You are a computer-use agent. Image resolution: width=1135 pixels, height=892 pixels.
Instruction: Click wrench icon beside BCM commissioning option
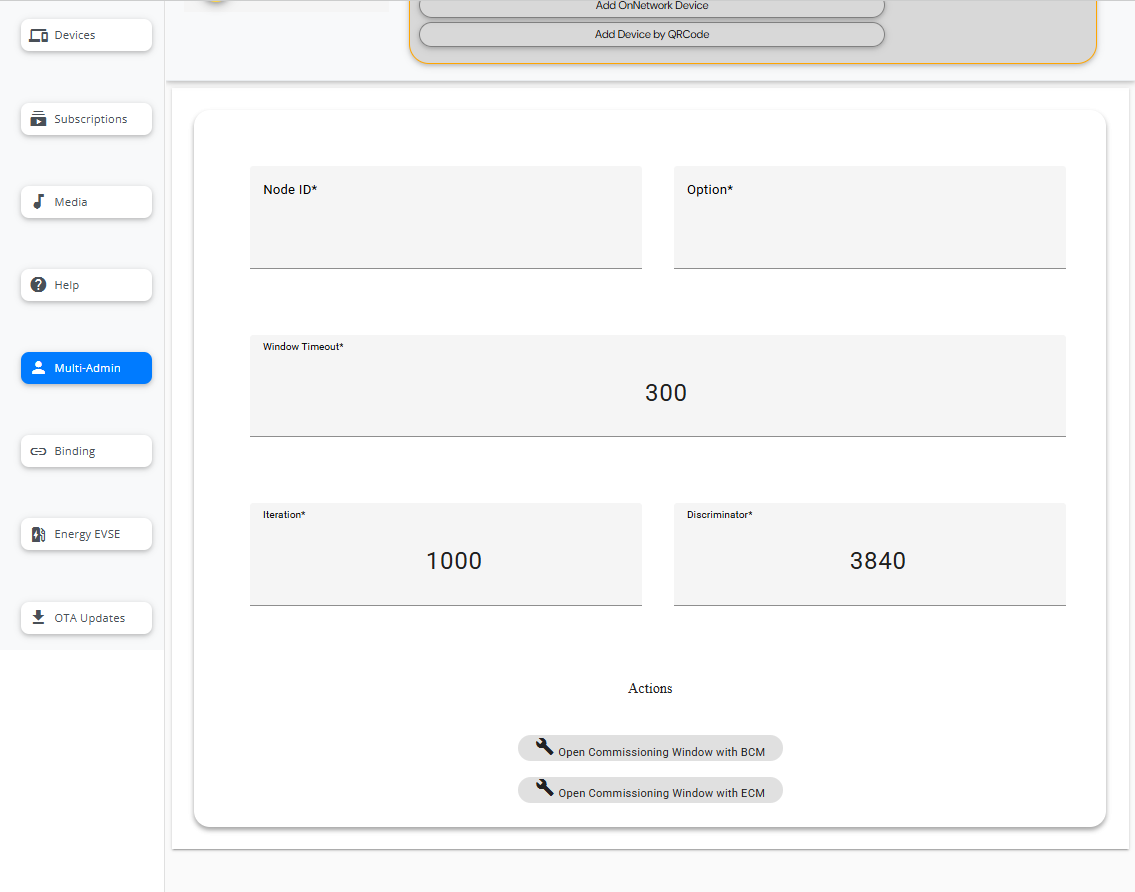point(544,747)
